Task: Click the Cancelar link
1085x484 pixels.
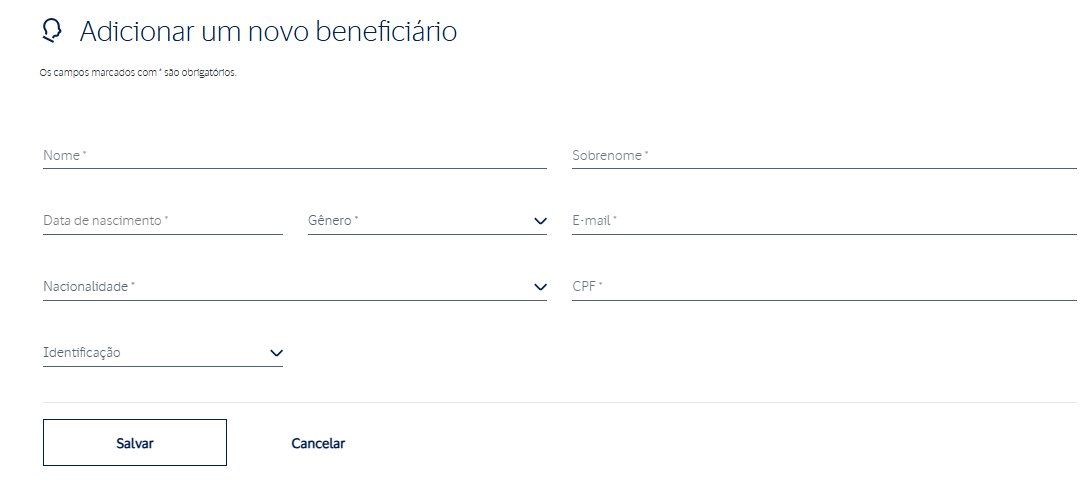Action: pos(318,443)
